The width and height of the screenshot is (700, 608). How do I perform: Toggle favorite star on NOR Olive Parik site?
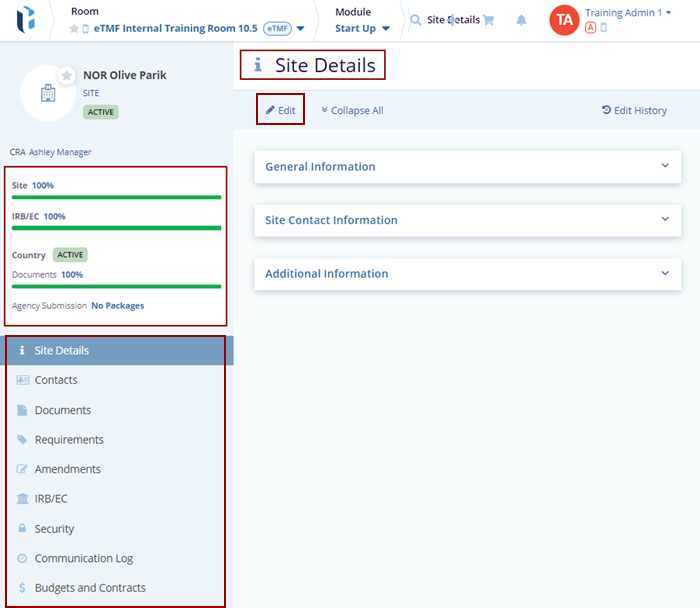coord(66,75)
